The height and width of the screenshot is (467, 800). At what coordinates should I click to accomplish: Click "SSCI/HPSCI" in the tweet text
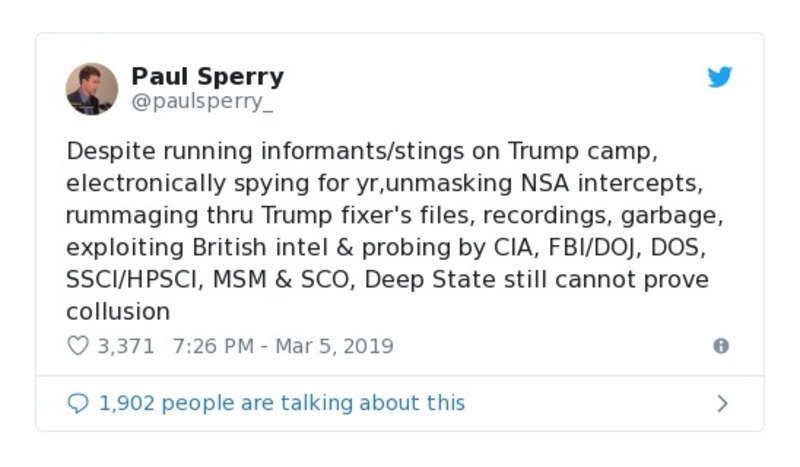tap(133, 280)
